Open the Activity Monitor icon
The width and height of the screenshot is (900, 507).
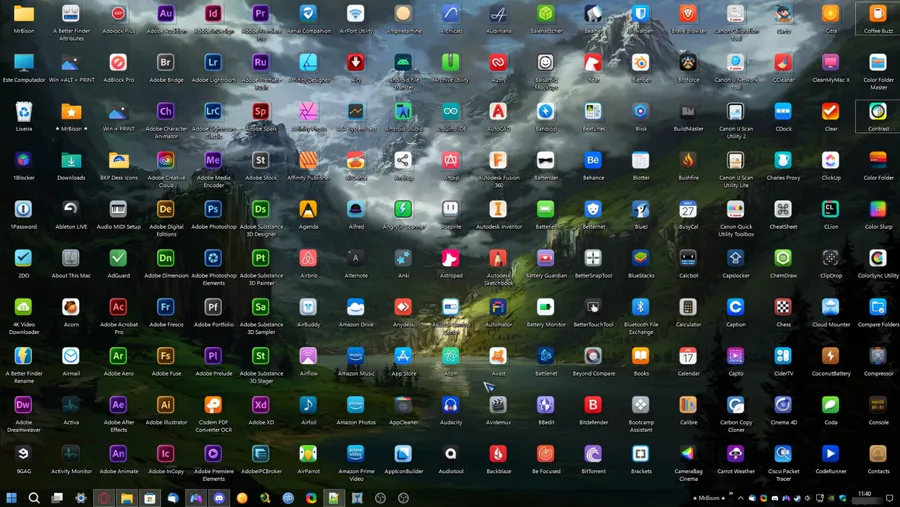click(x=71, y=454)
